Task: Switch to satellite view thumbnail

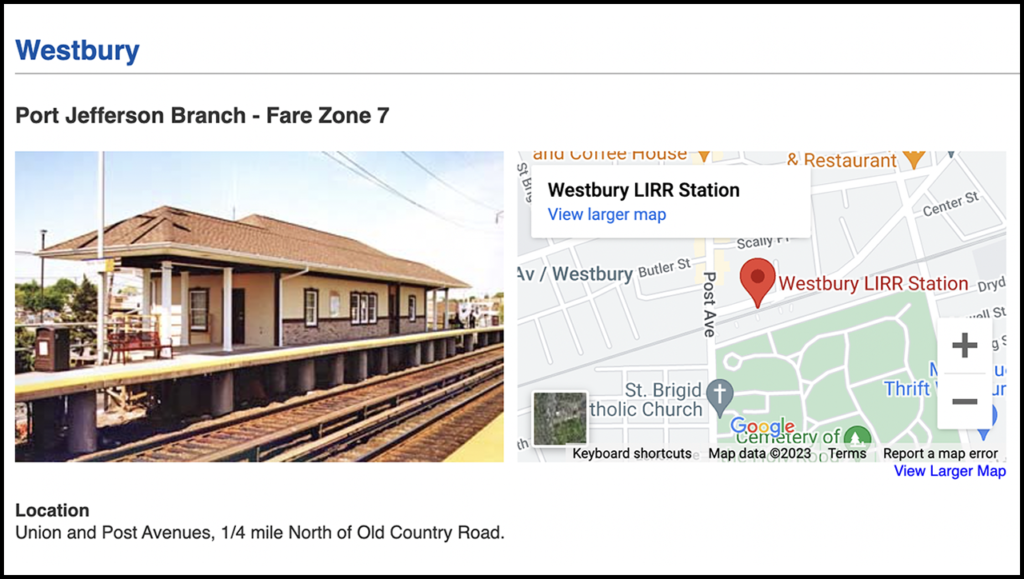Action: pos(560,418)
